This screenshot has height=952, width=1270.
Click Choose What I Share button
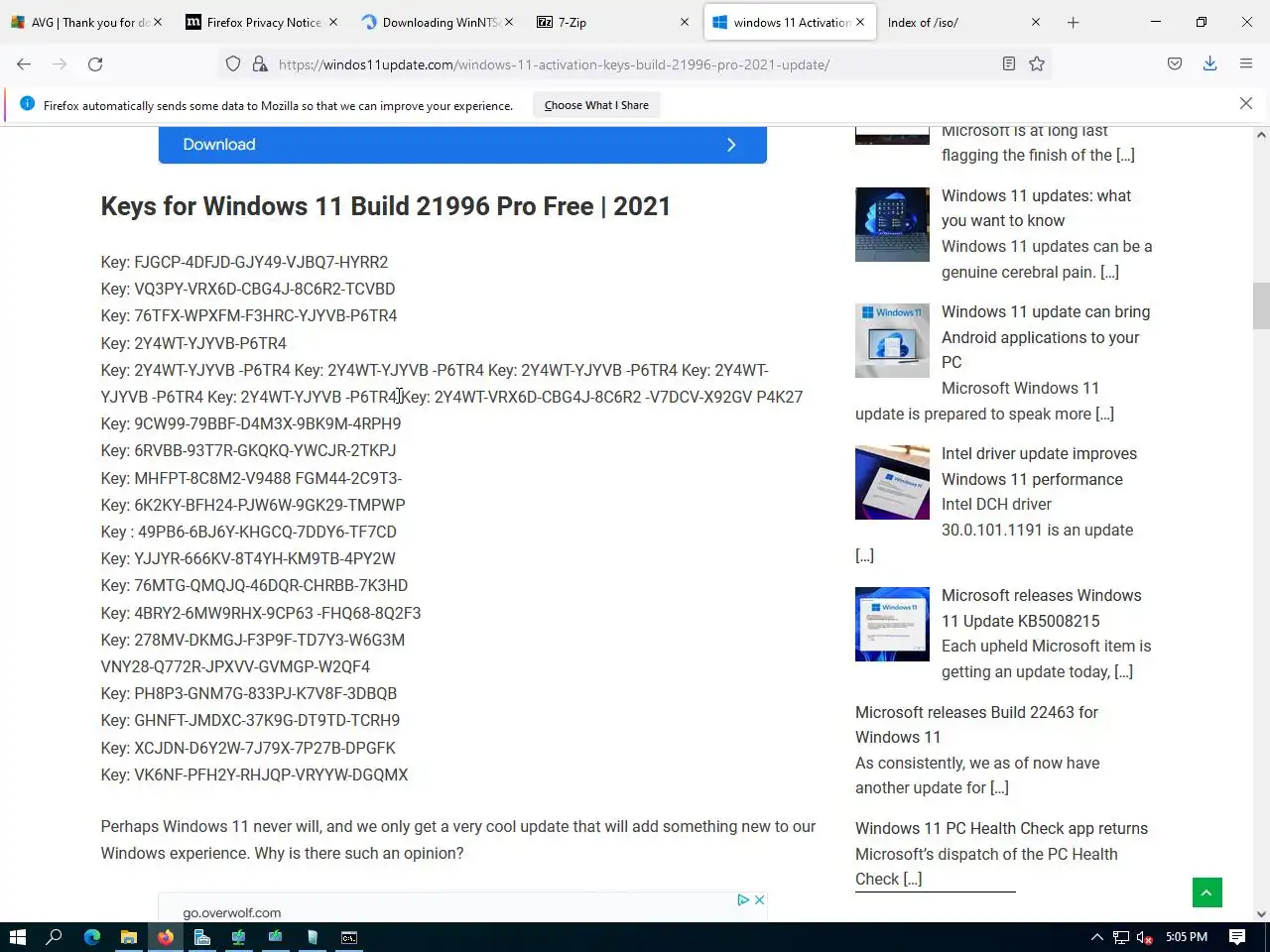click(596, 105)
